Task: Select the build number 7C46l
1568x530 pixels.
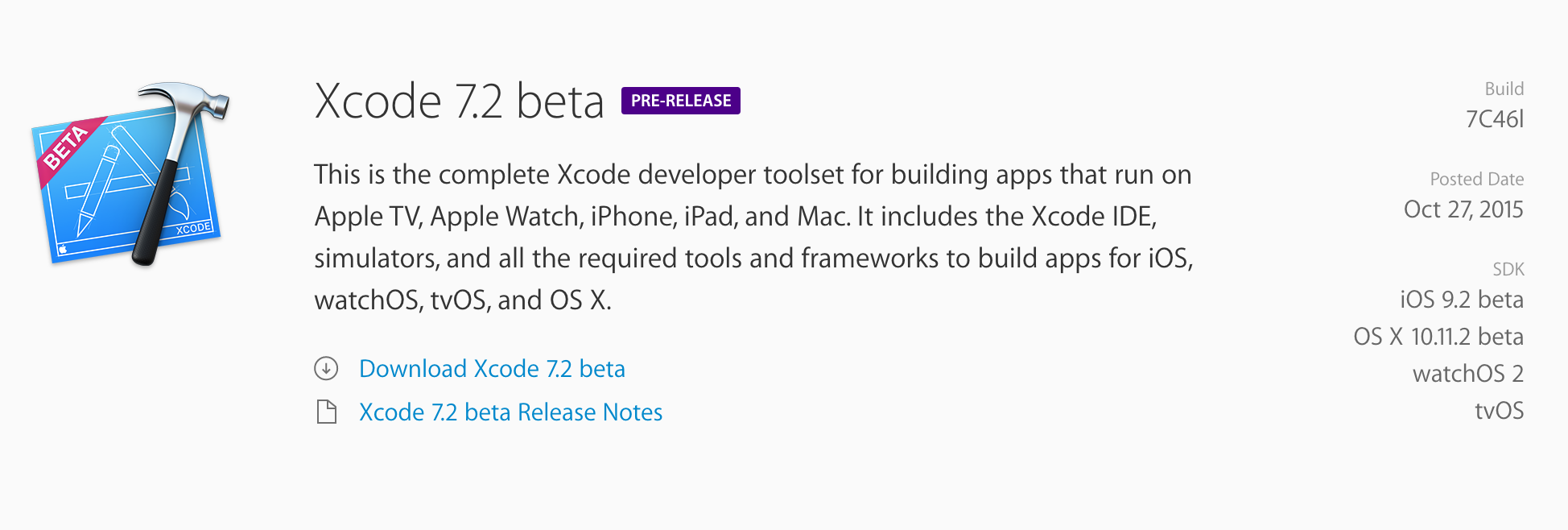Action: coord(1495,119)
